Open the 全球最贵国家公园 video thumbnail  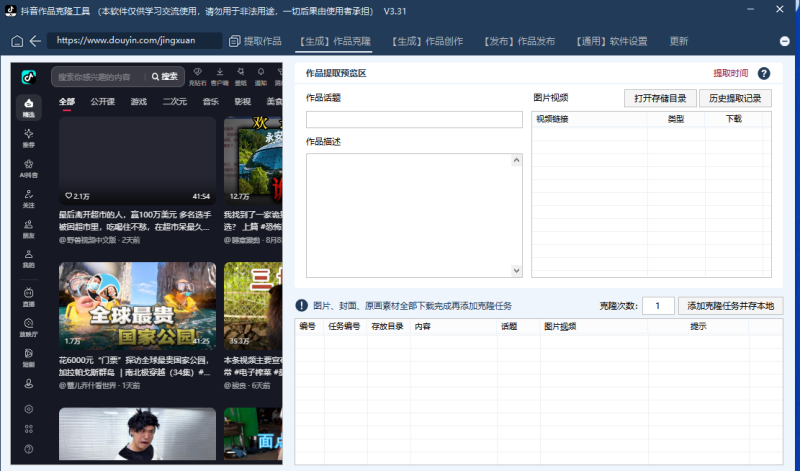(137, 306)
